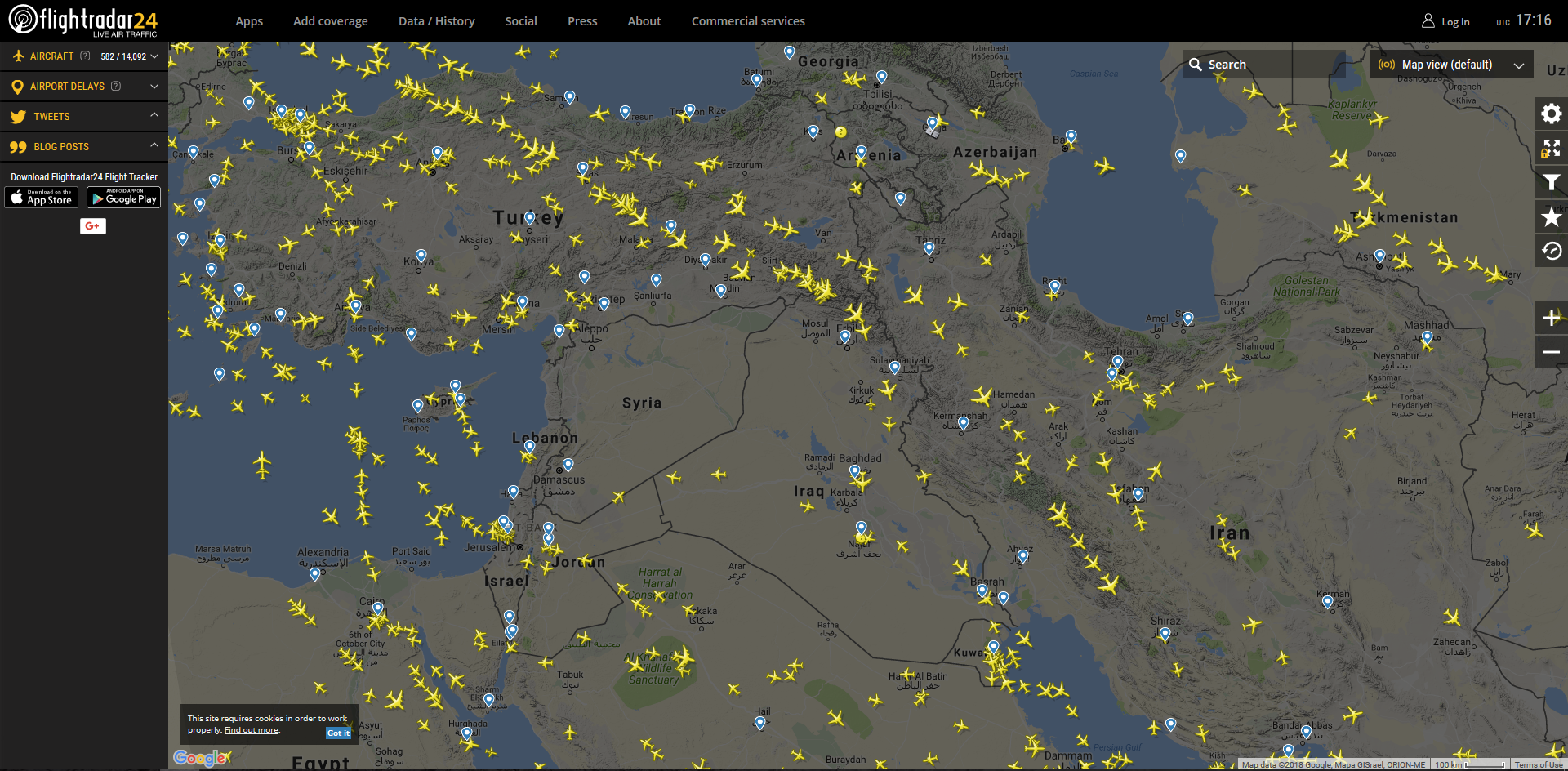Click the Blog Posts quote icon
Image resolution: width=1568 pixels, height=771 pixels.
[18, 147]
